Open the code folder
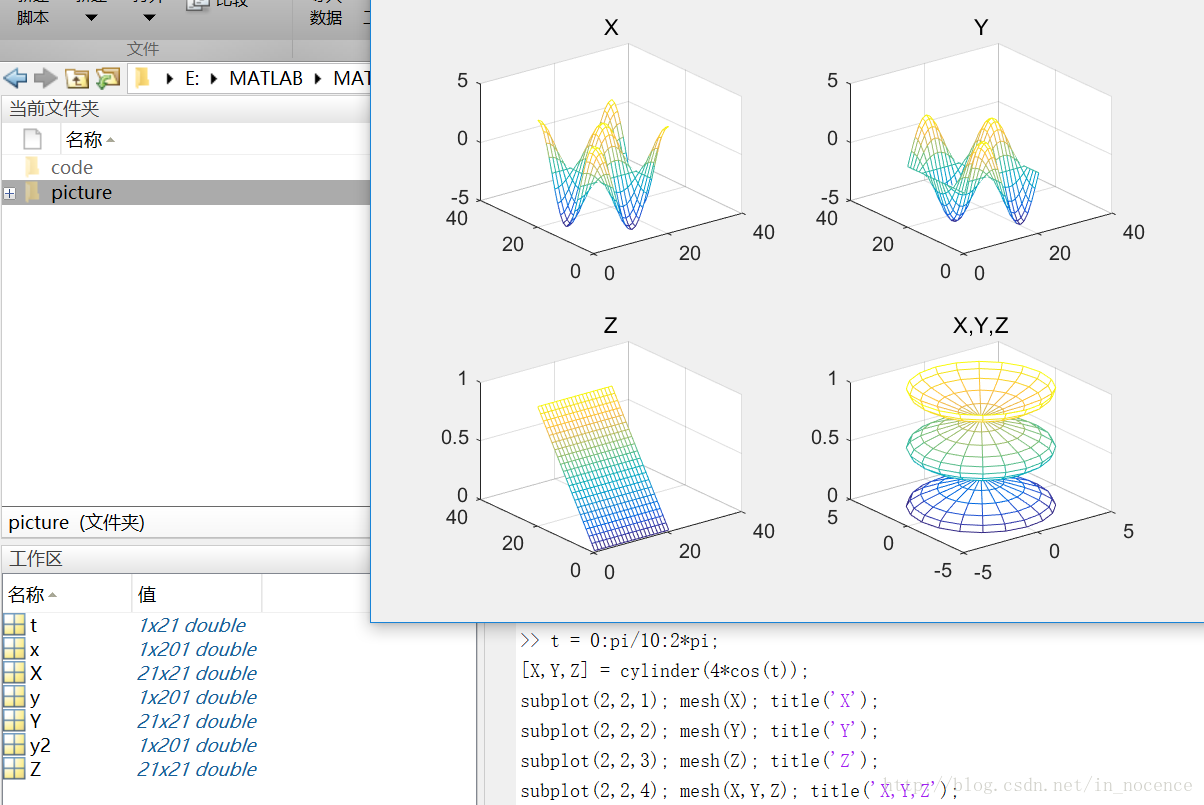The height and width of the screenshot is (805, 1204). point(71,168)
